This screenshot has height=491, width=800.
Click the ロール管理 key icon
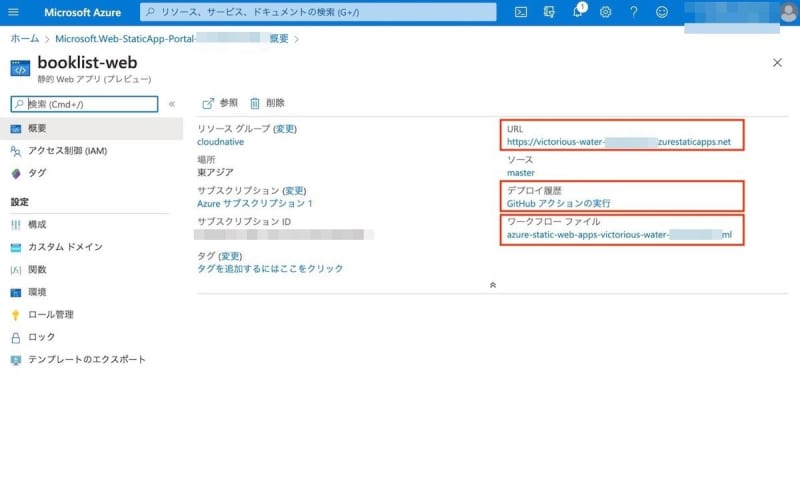[x=16, y=315]
